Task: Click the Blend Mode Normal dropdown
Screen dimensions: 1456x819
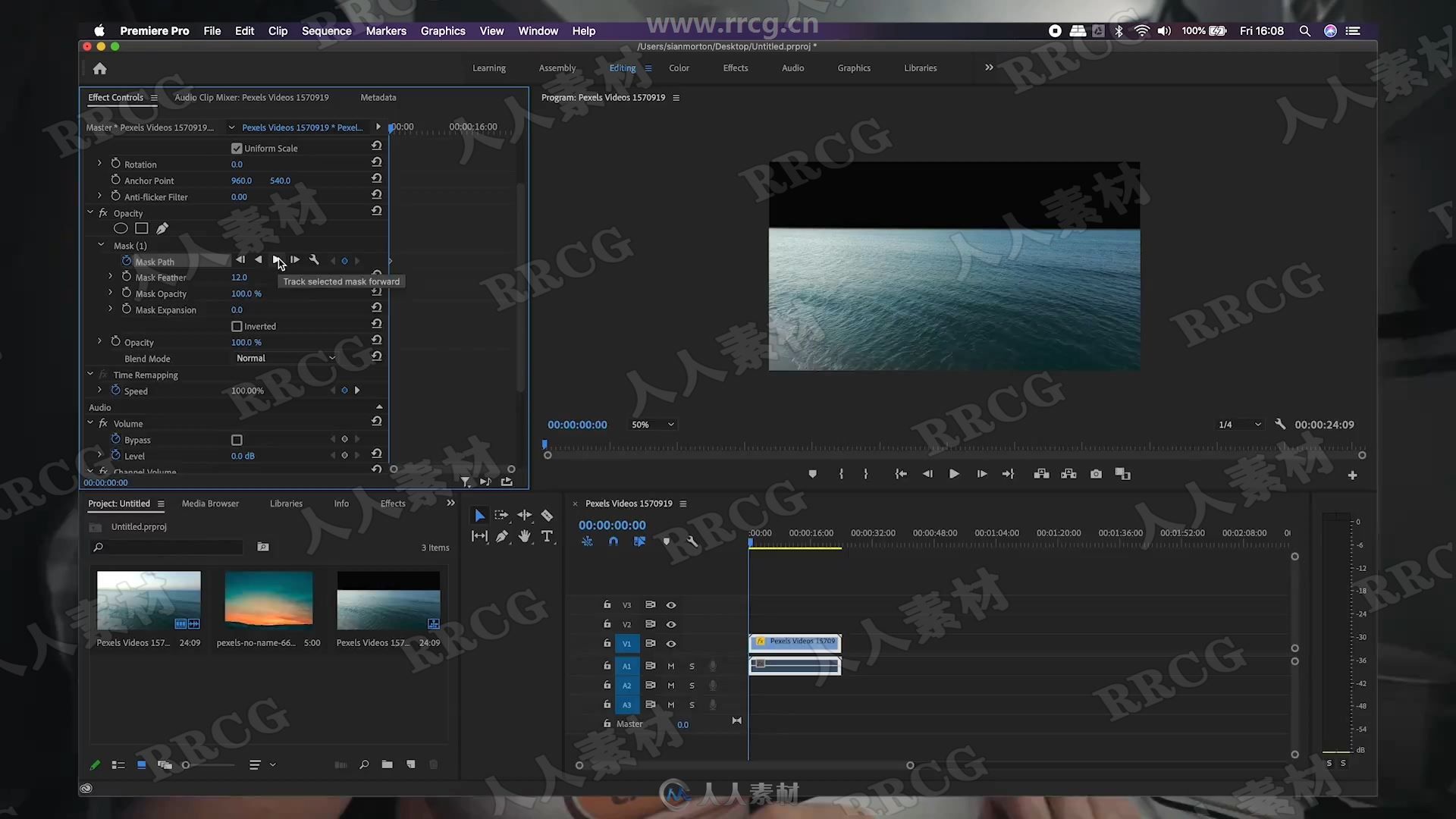Action: [284, 358]
